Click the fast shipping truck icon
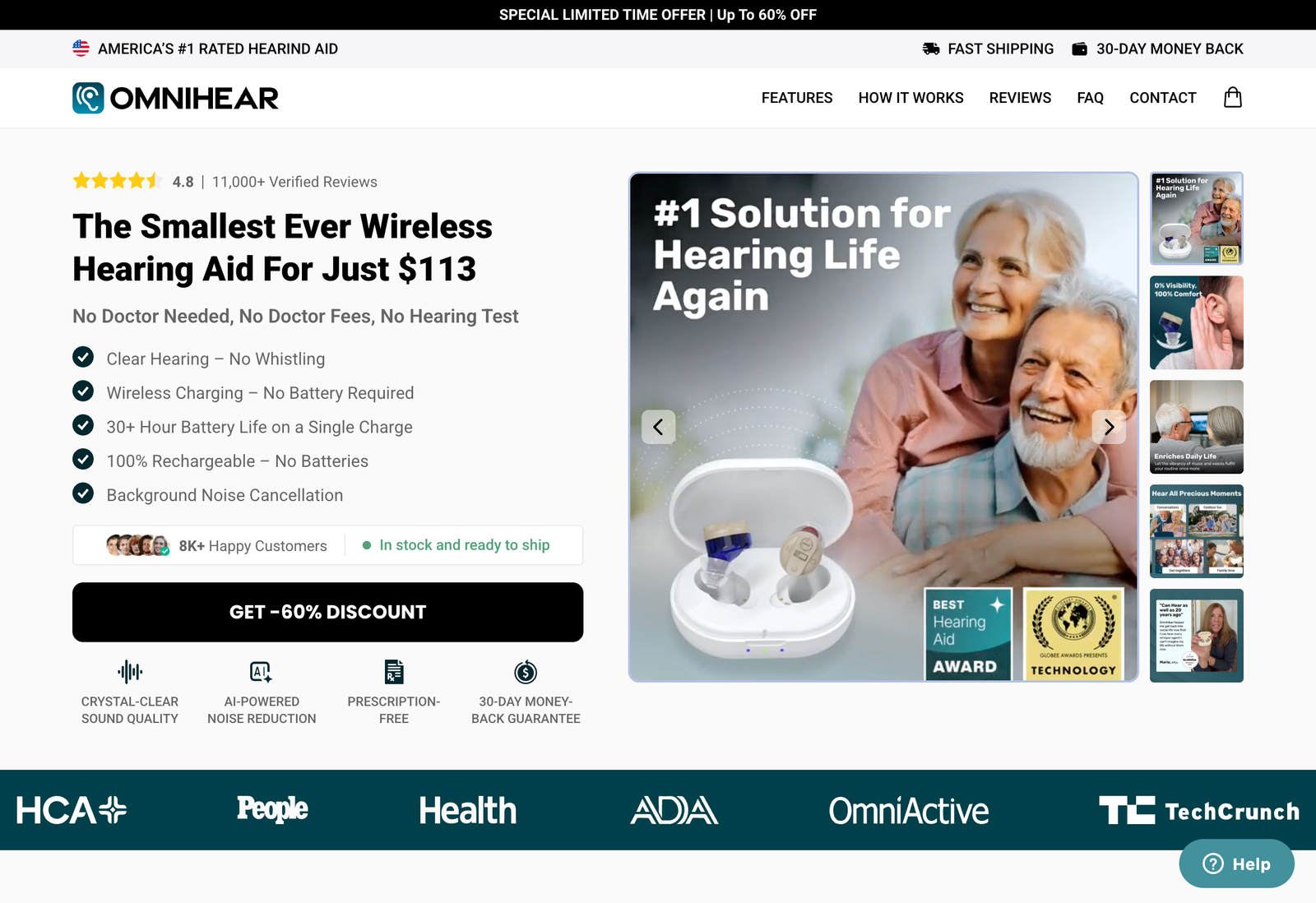Viewport: 1316px width, 903px height. tap(931, 49)
